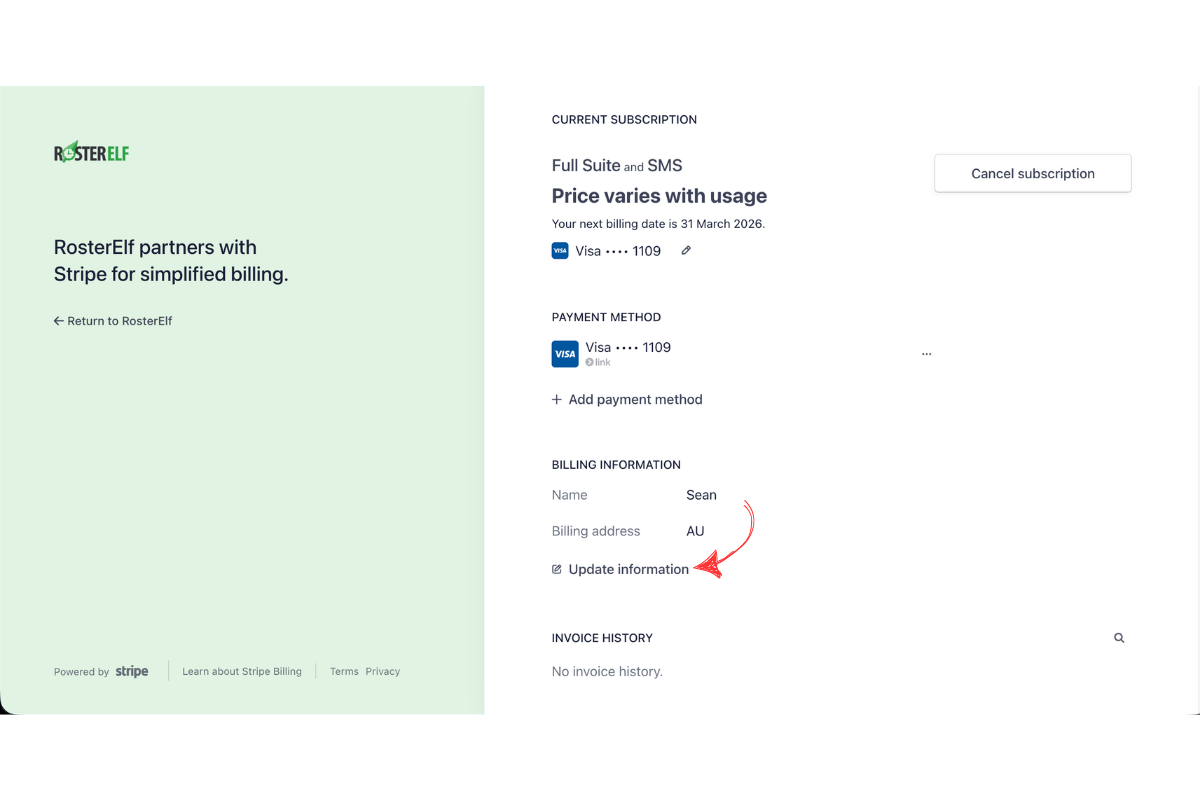
Task: View the Terms page
Action: [344, 671]
